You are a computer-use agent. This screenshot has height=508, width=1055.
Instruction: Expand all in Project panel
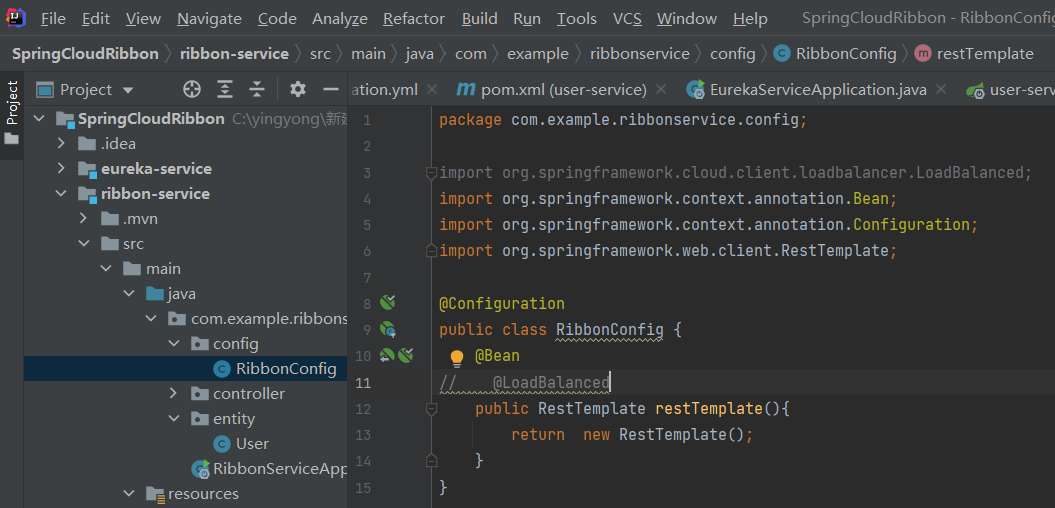tap(225, 89)
